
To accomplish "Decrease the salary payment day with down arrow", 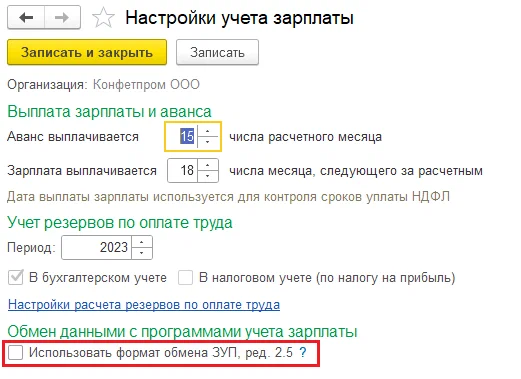I will (208, 176).
